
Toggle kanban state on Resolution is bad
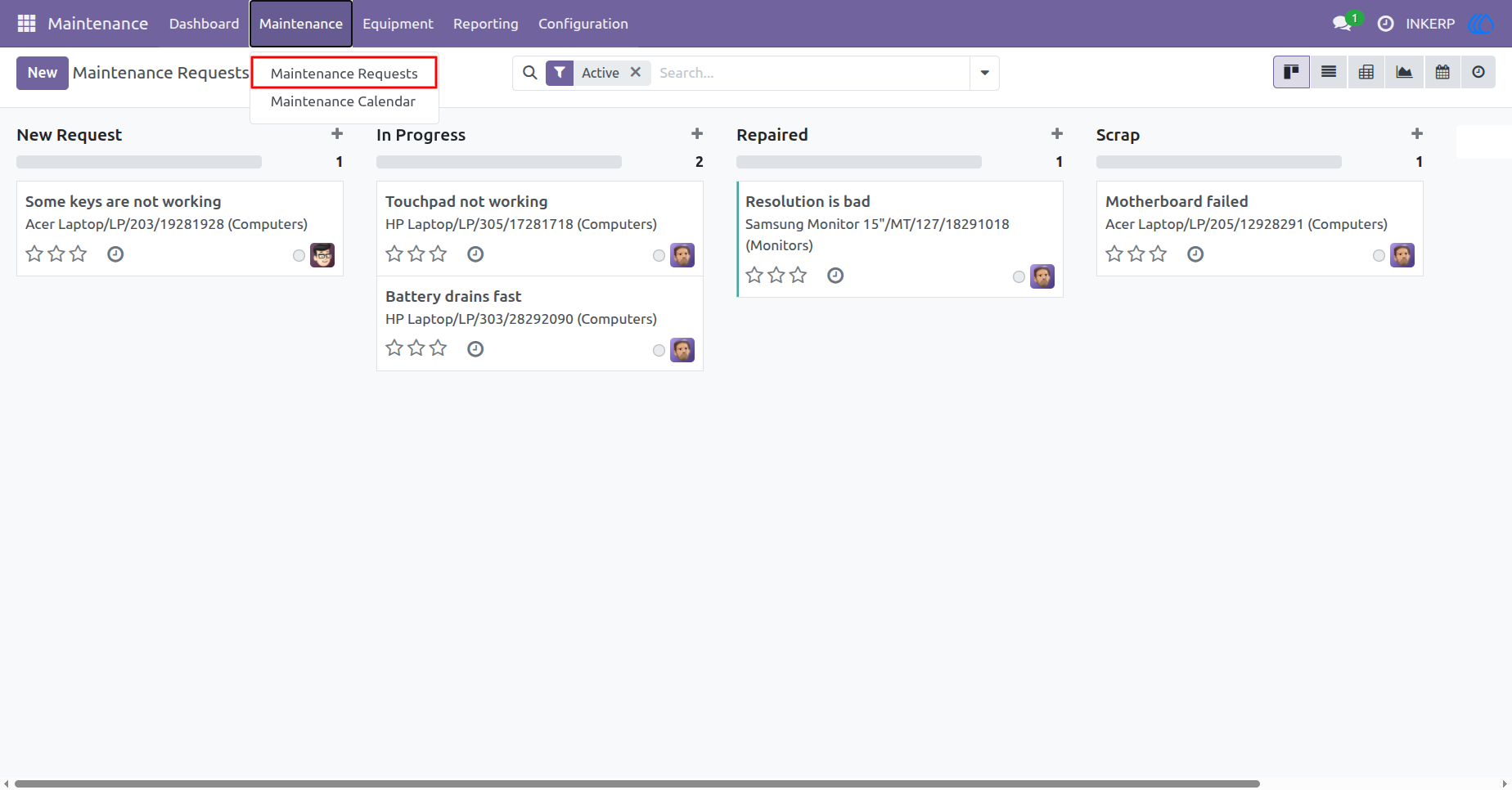tap(1019, 277)
